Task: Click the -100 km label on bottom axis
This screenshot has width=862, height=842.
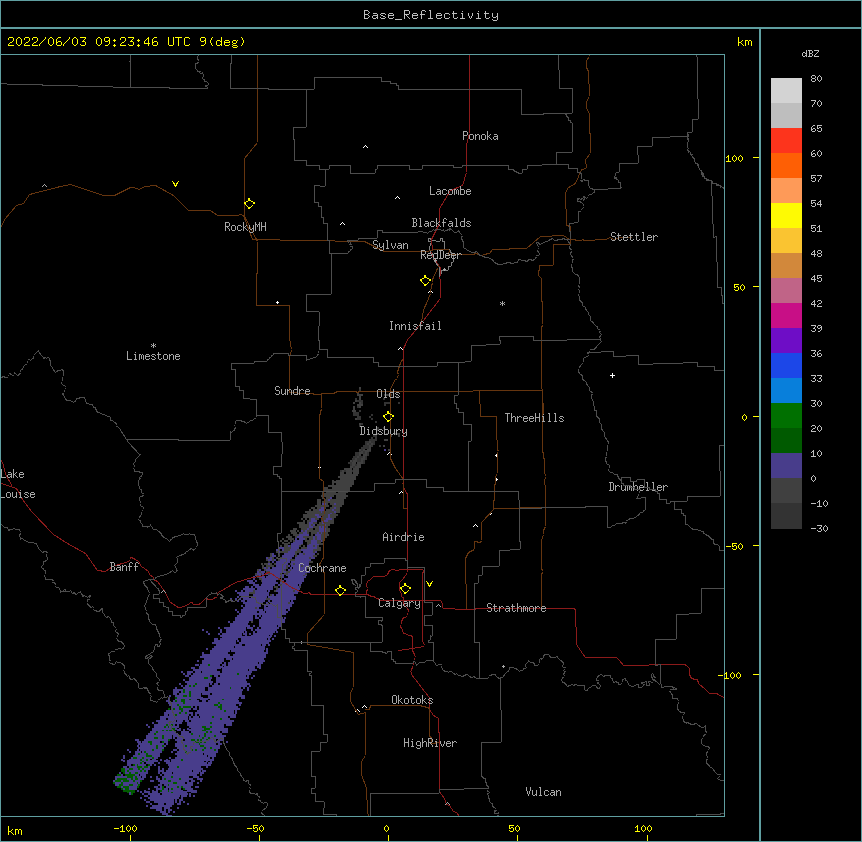Action: point(125,828)
